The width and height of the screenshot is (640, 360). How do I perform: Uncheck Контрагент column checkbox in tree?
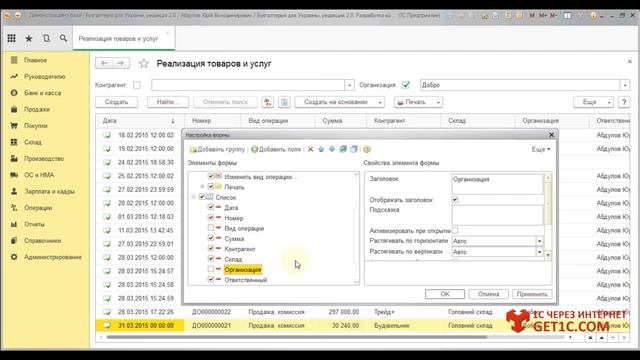[x=211, y=248]
